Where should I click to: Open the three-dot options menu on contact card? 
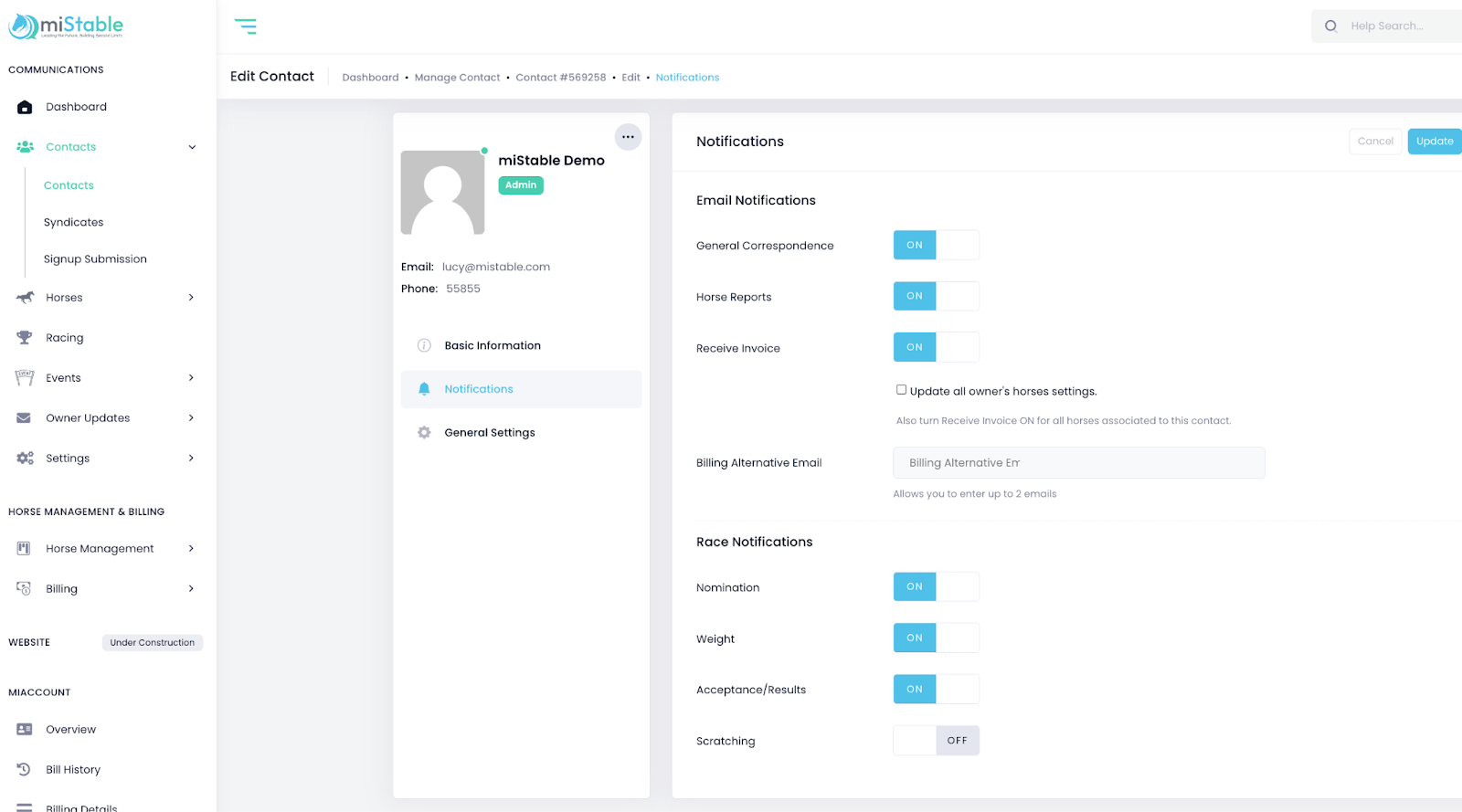(628, 137)
